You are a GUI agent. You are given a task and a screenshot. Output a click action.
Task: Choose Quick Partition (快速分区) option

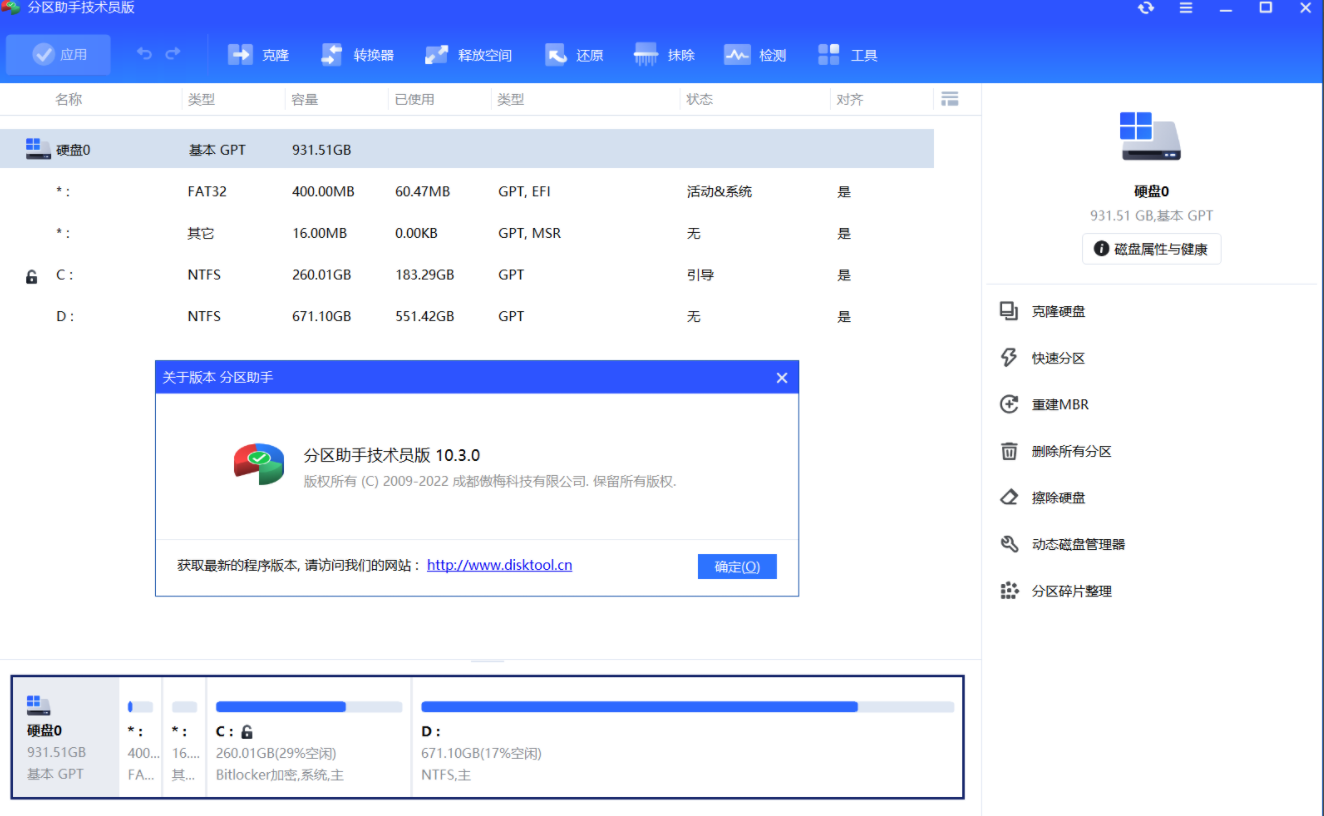[1058, 358]
